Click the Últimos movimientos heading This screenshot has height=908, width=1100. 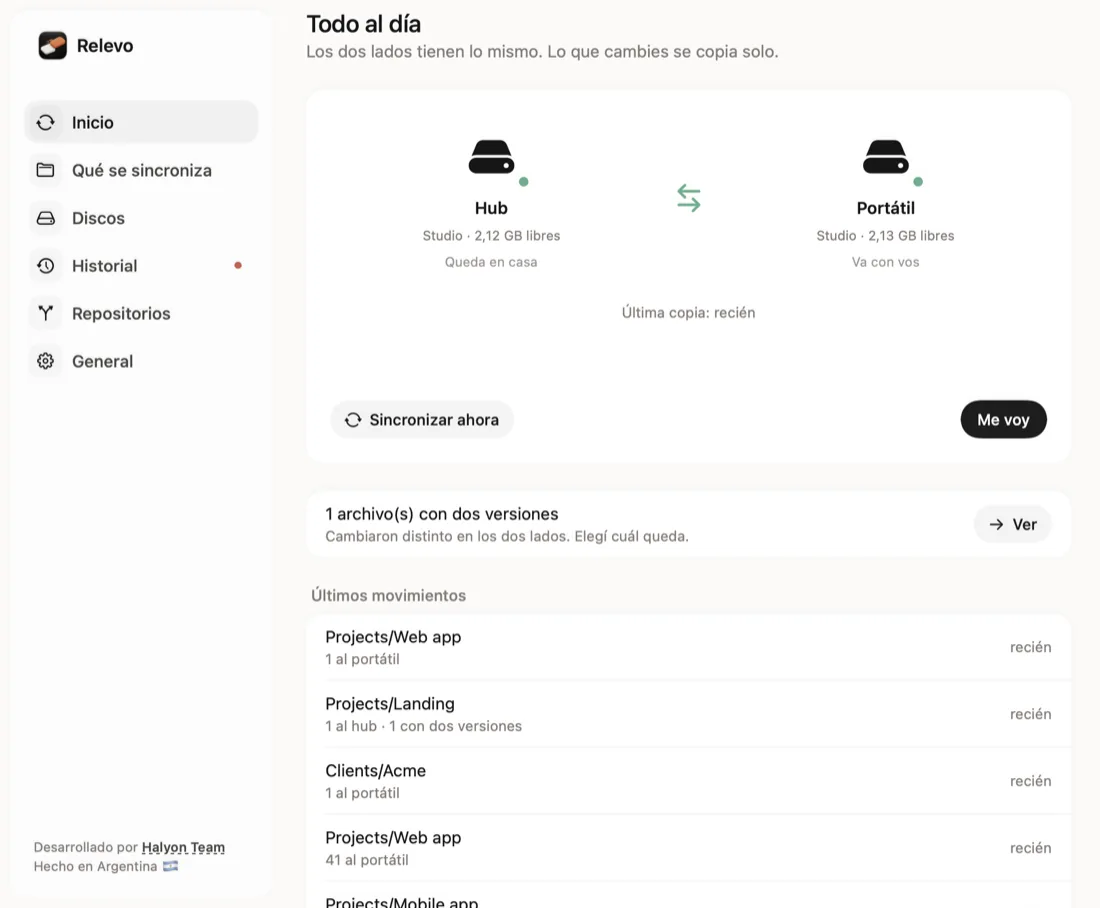tap(389, 595)
